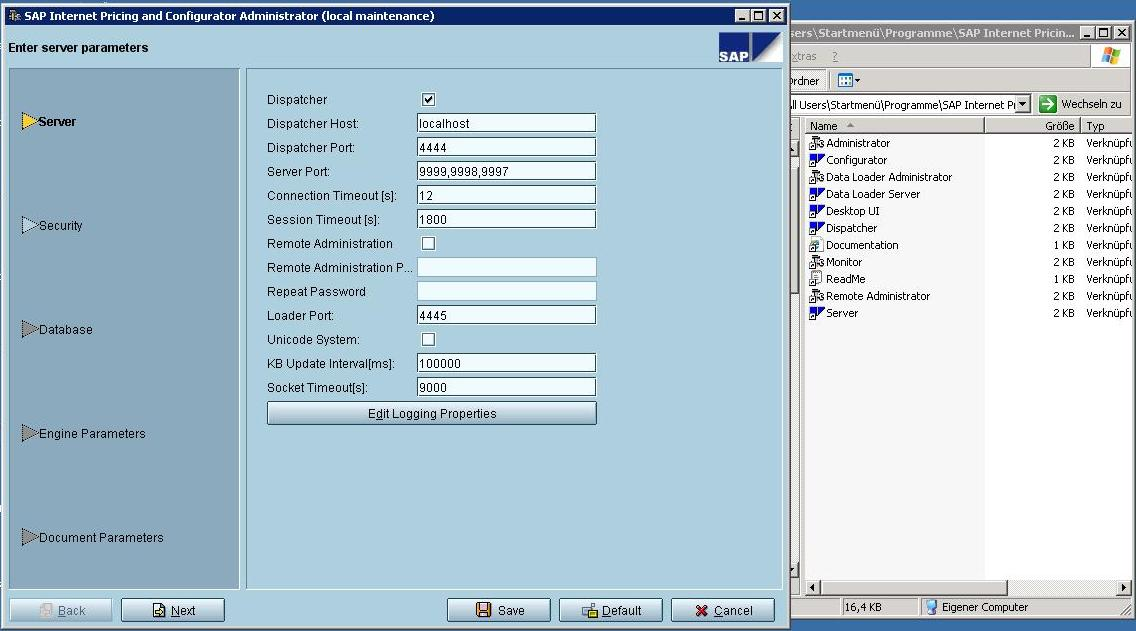1136x631 pixels.
Task: Select the Dispatcher shortcut icon
Action: pyautogui.click(x=816, y=228)
